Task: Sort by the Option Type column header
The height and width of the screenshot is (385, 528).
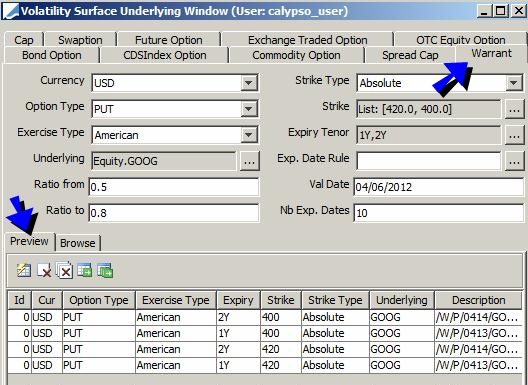Action: click(x=99, y=300)
